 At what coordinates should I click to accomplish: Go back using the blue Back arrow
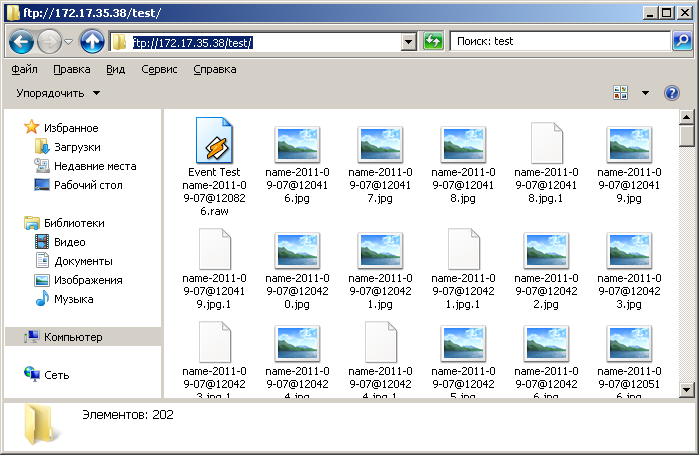click(x=21, y=42)
